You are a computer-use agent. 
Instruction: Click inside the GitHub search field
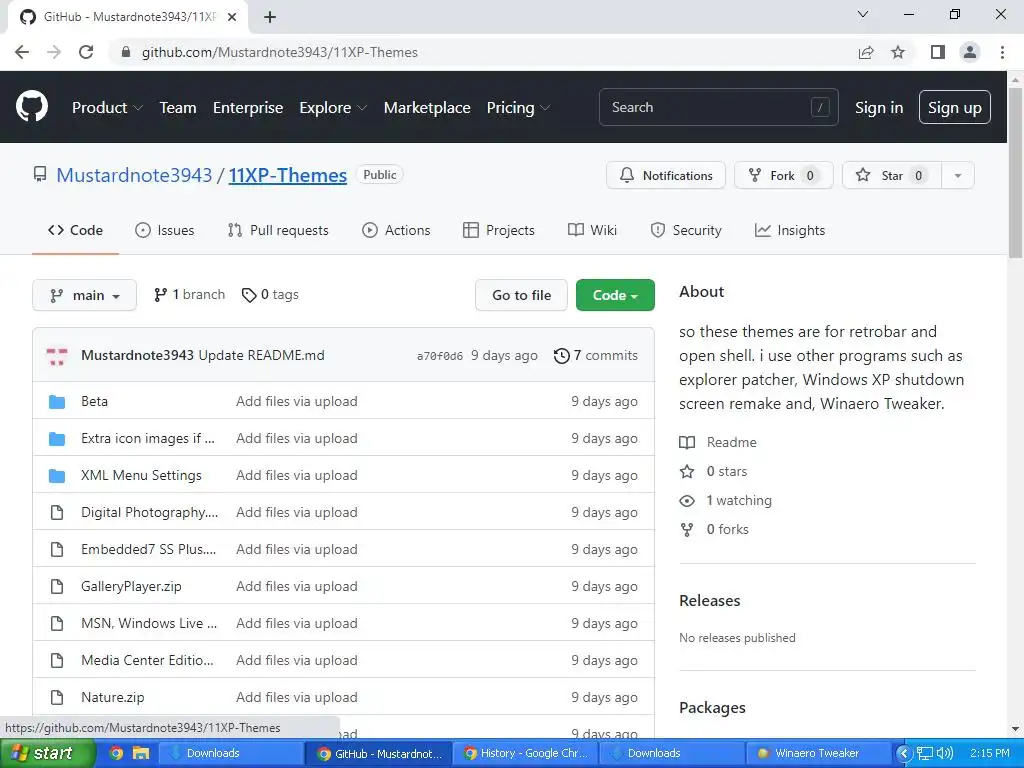coord(718,107)
